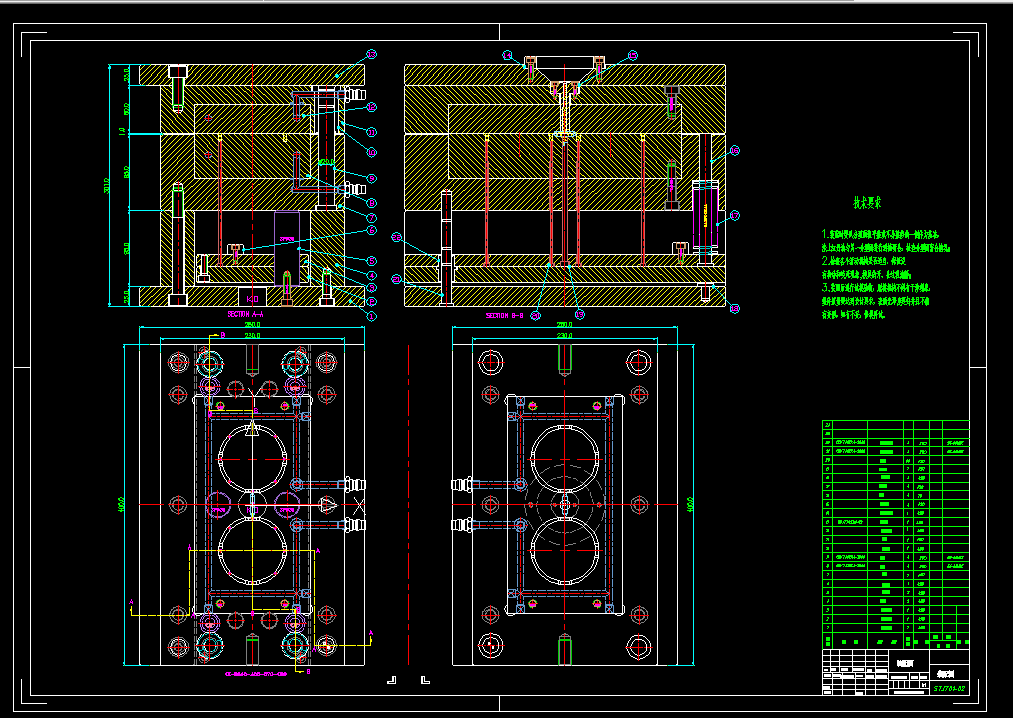The width and height of the screenshot is (1013, 718).
Task: Select part balloon 16 in section B-B
Action: coord(734,151)
